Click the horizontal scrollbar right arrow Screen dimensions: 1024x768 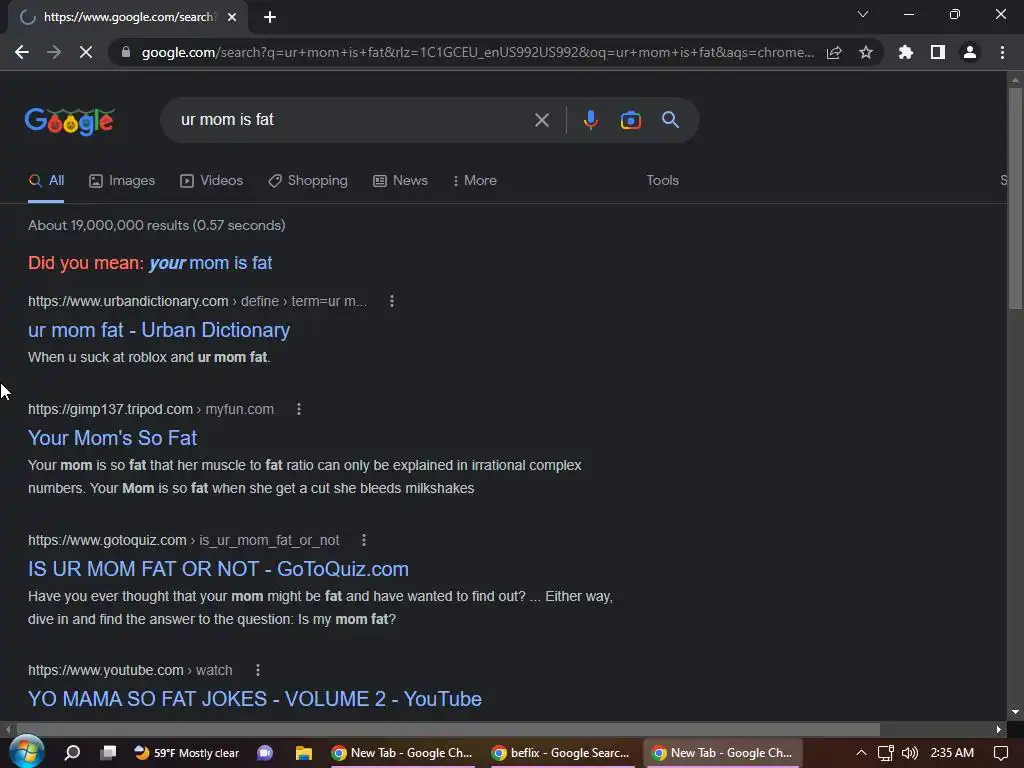coord(999,729)
